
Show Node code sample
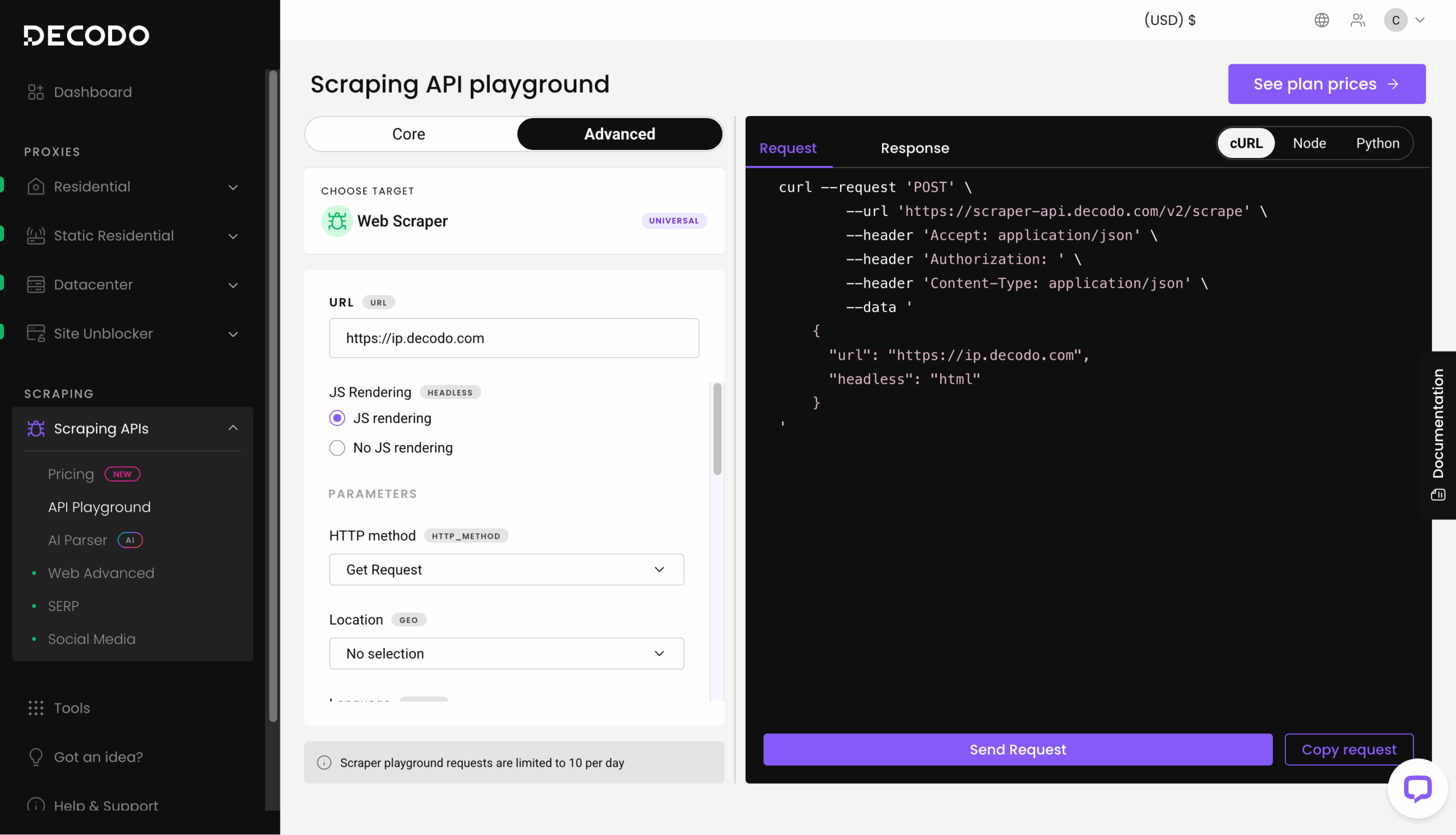coord(1309,143)
